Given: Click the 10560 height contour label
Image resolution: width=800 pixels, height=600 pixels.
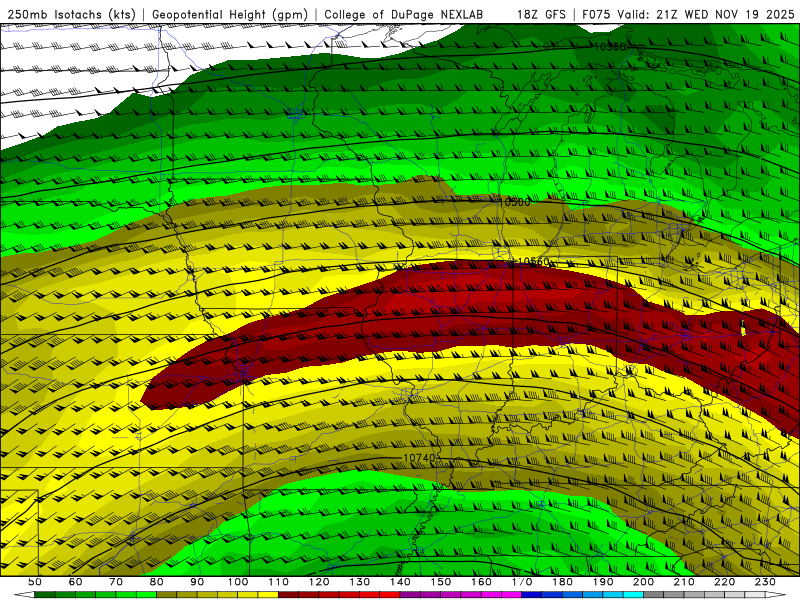Looking at the screenshot, I should pyautogui.click(x=534, y=262).
